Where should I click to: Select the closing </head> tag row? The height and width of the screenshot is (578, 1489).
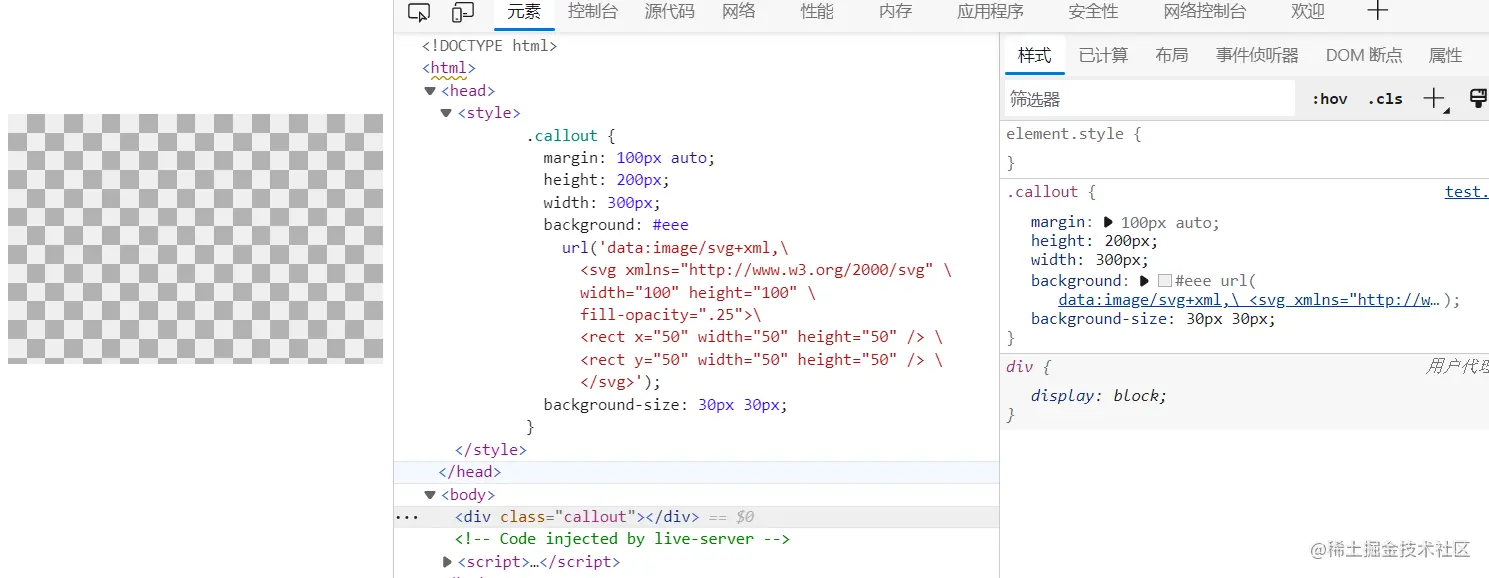click(696, 472)
